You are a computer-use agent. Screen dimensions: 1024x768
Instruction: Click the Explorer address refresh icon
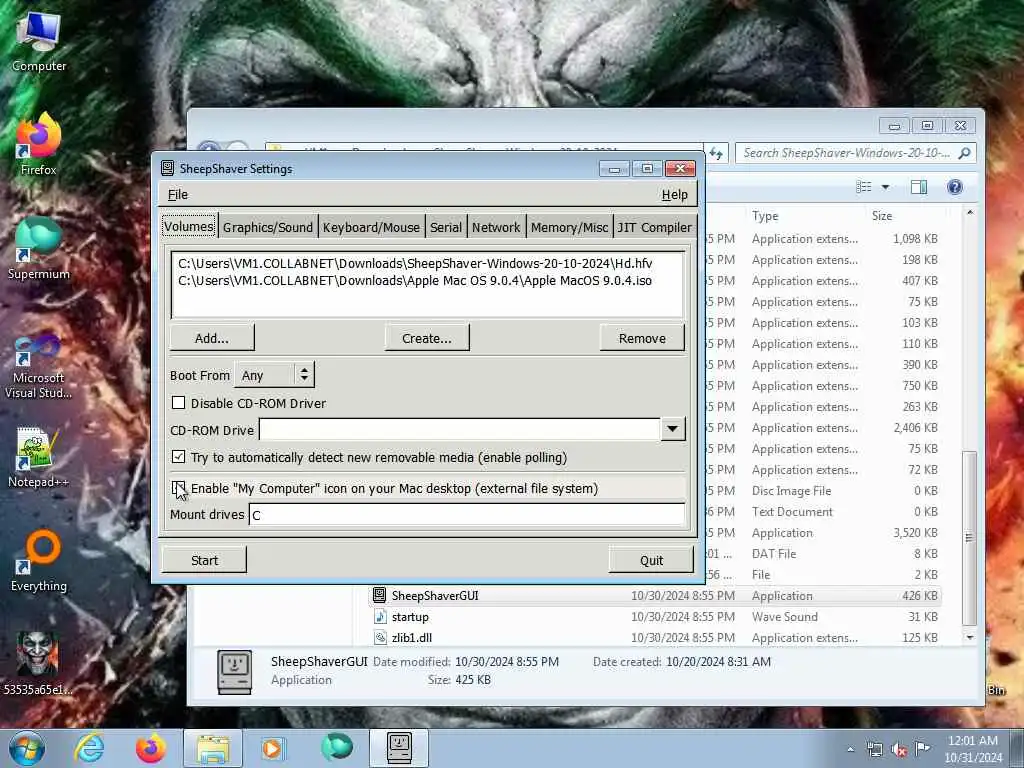point(716,153)
